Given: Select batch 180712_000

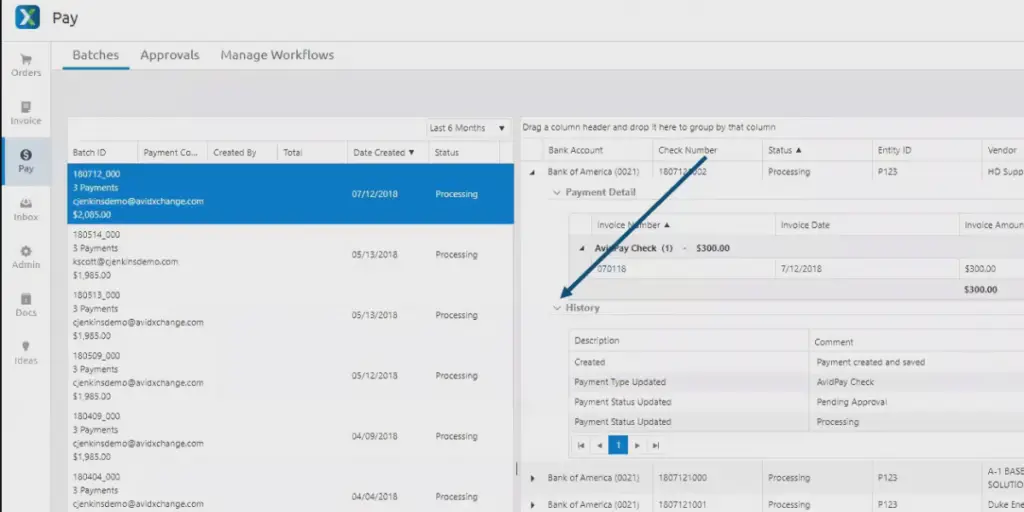Looking at the screenshot, I should pyautogui.click(x=291, y=194).
